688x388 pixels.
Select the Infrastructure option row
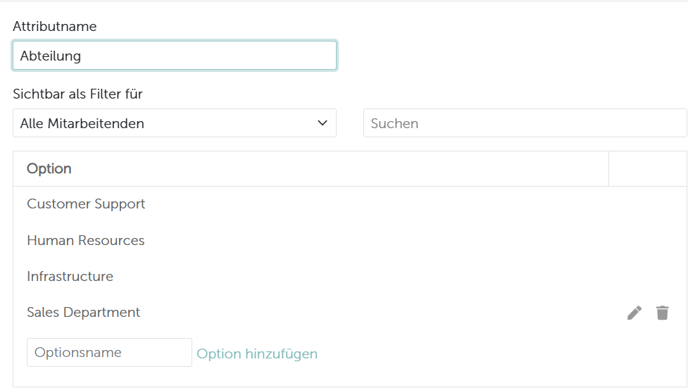point(350,277)
